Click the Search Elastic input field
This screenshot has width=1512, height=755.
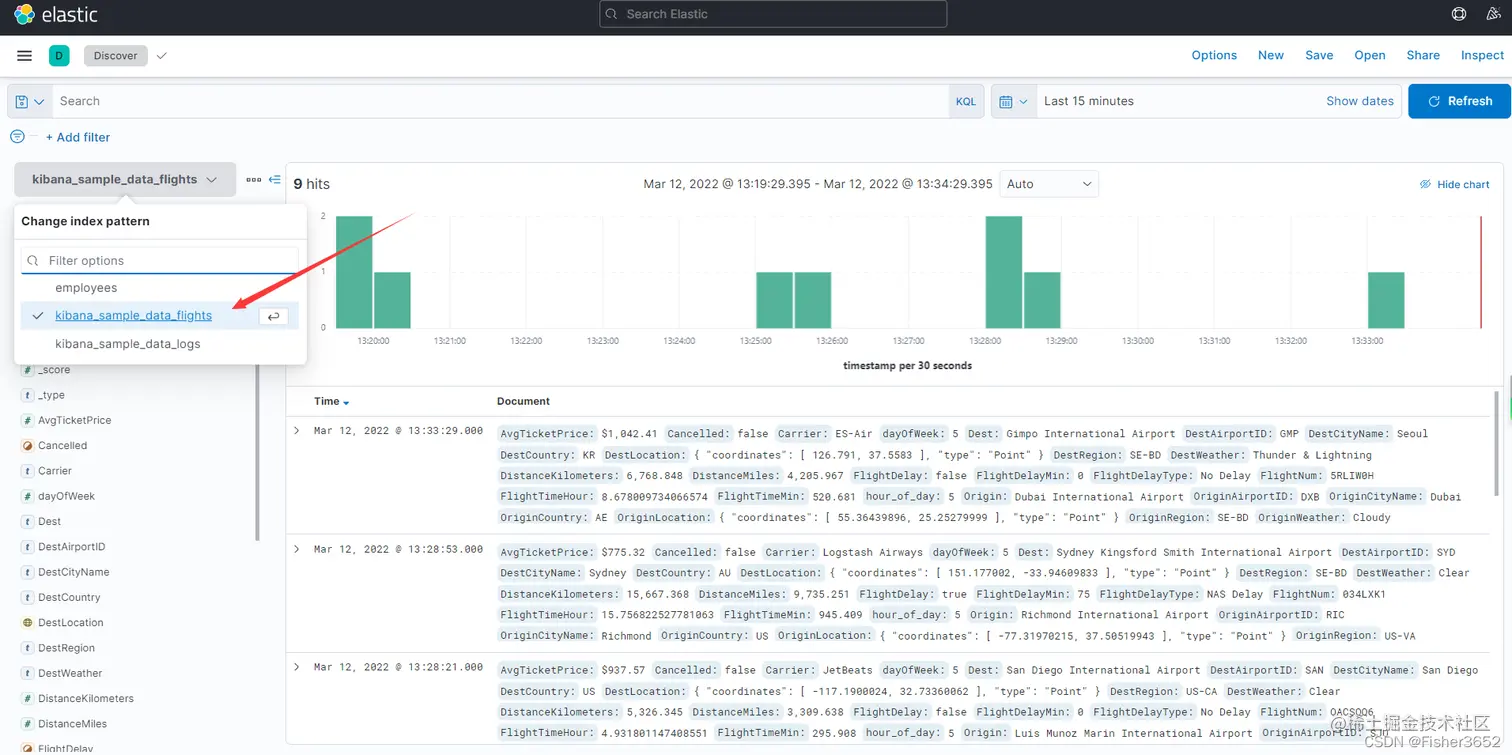(773, 14)
